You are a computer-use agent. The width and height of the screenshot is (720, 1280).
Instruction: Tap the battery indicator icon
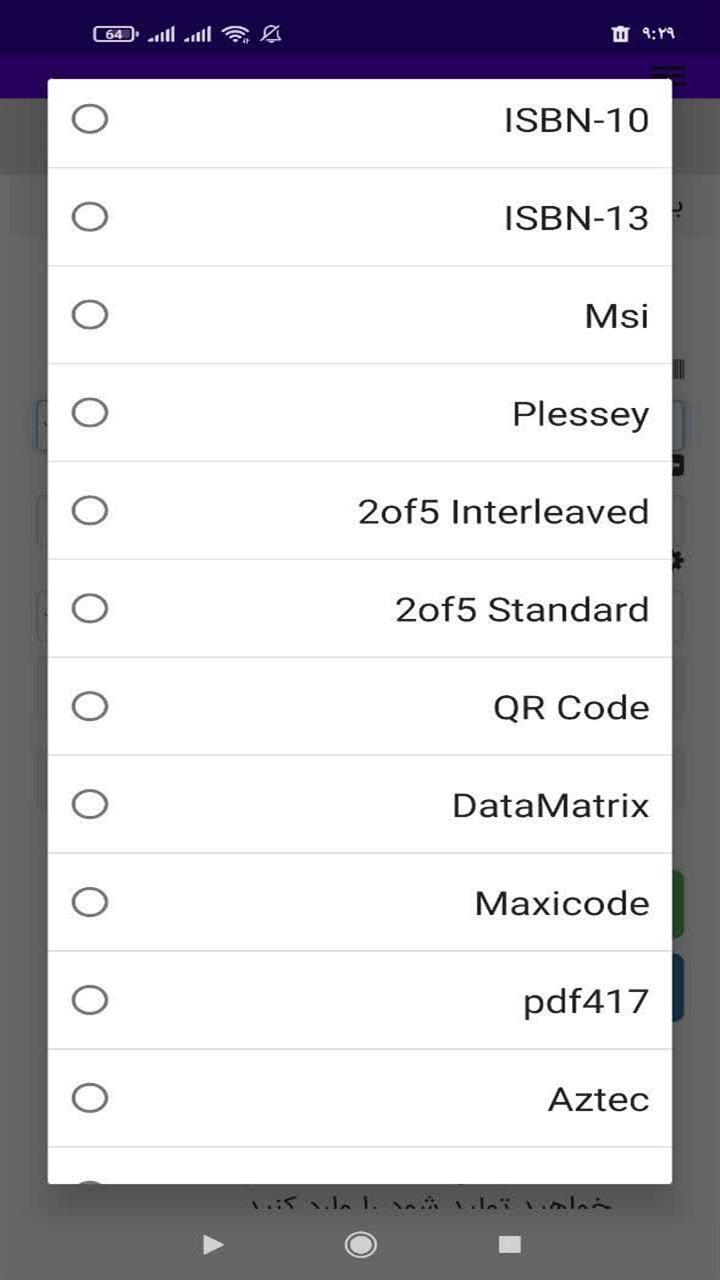click(x=116, y=34)
